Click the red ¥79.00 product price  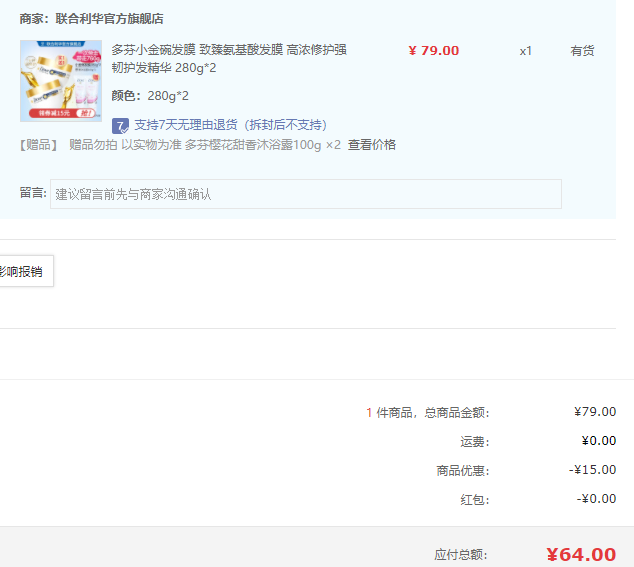coord(434,51)
